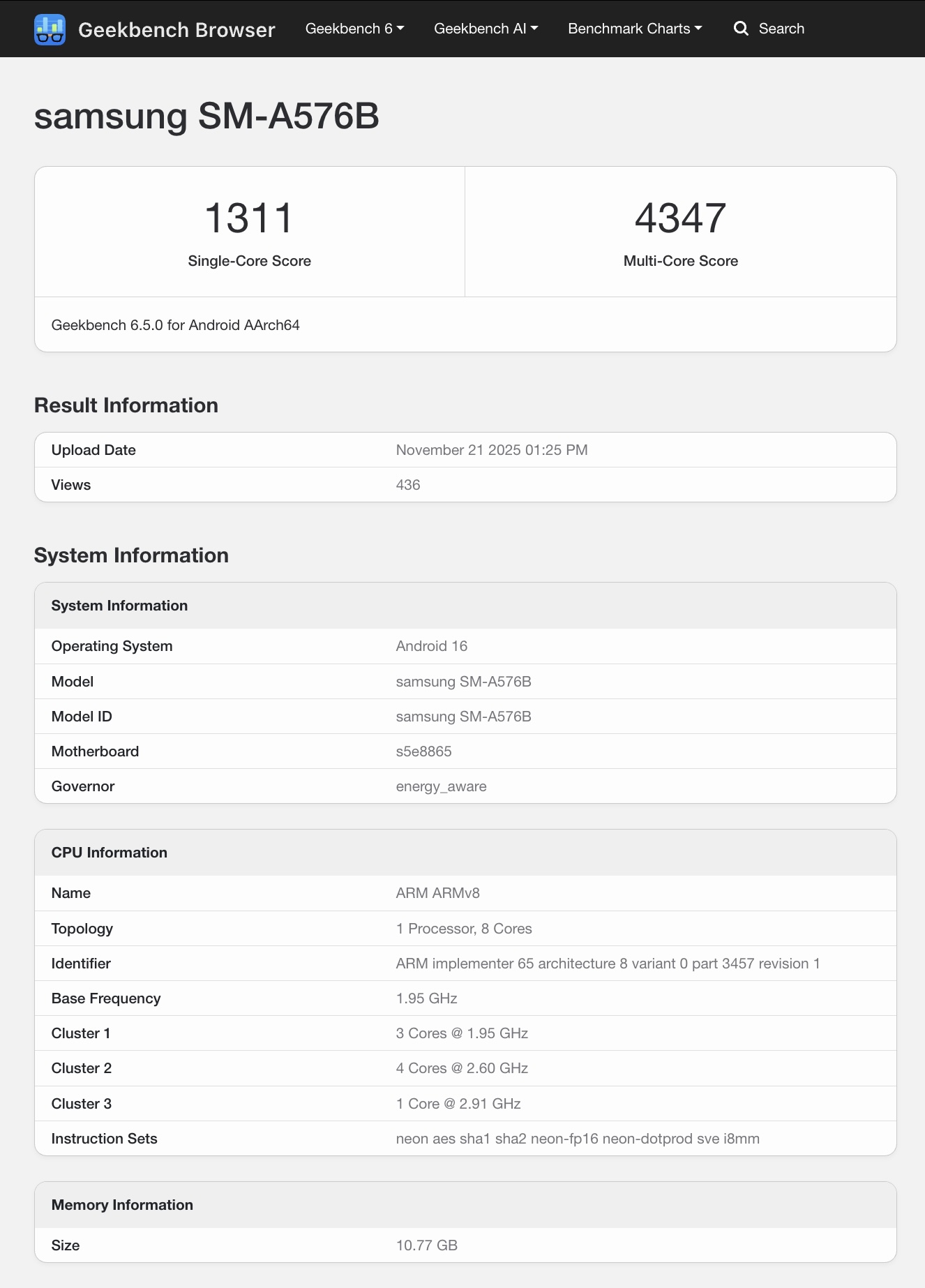Click Cluster 1 value 3 Cores @ 1.95 GHz
Image resolution: width=925 pixels, height=1288 pixels.
pyautogui.click(x=462, y=1033)
